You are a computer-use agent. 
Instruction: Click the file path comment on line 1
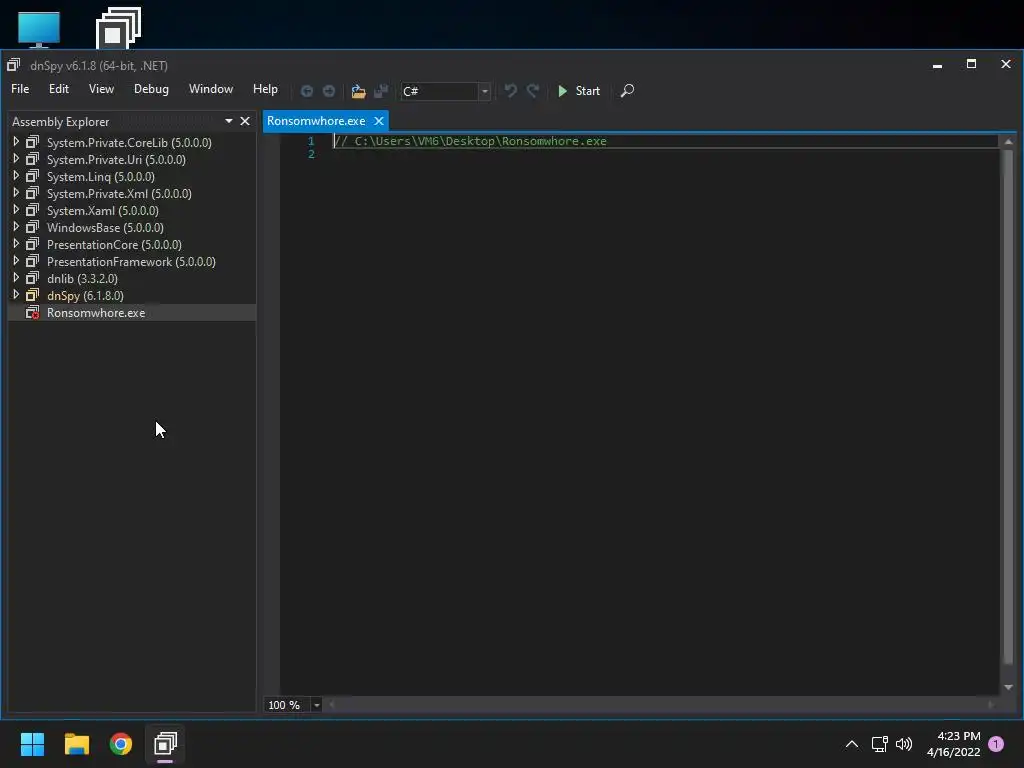[x=470, y=141]
